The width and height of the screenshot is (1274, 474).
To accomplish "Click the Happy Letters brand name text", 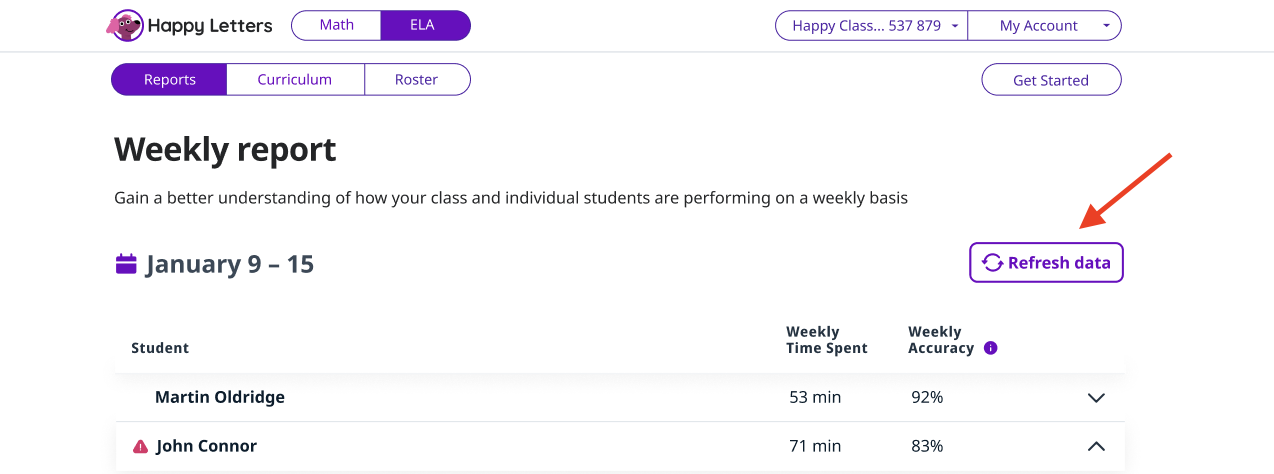I will [210, 26].
